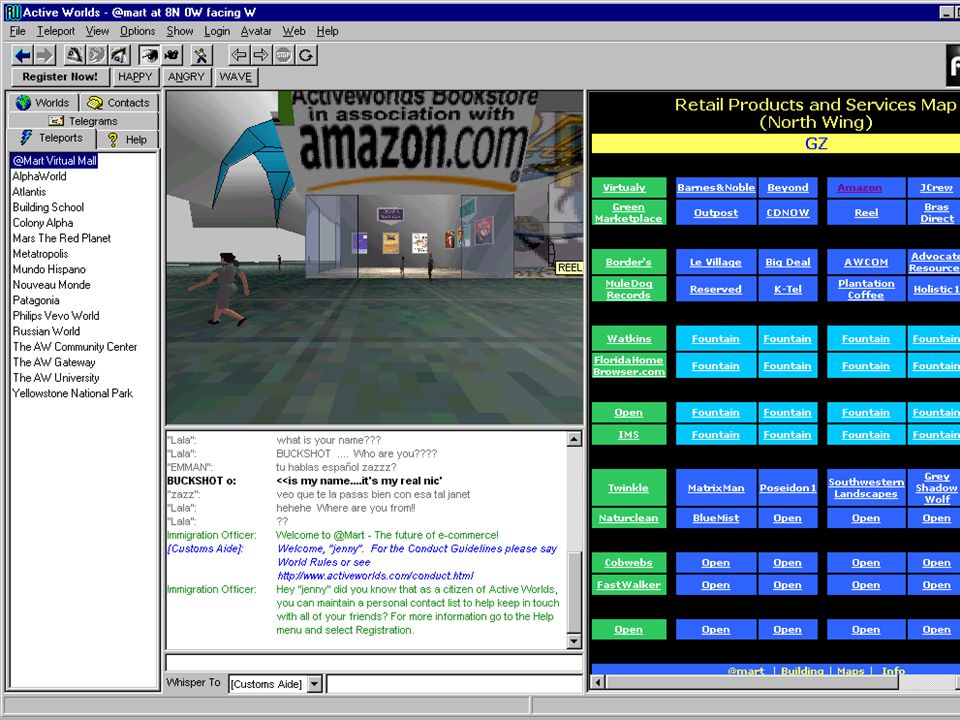Open the Show menu

click(x=179, y=31)
